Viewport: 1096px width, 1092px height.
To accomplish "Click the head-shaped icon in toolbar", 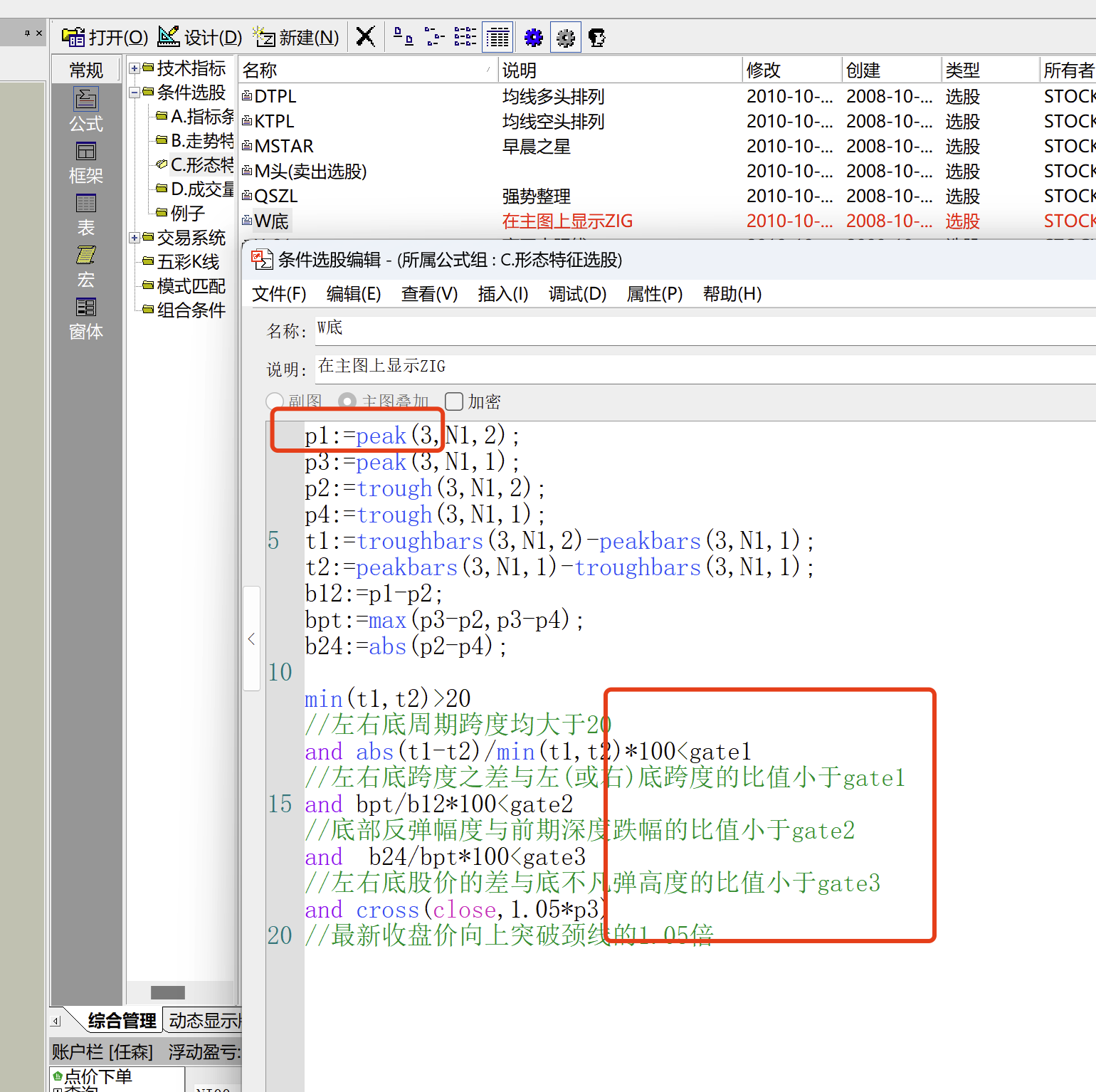I will click(597, 37).
